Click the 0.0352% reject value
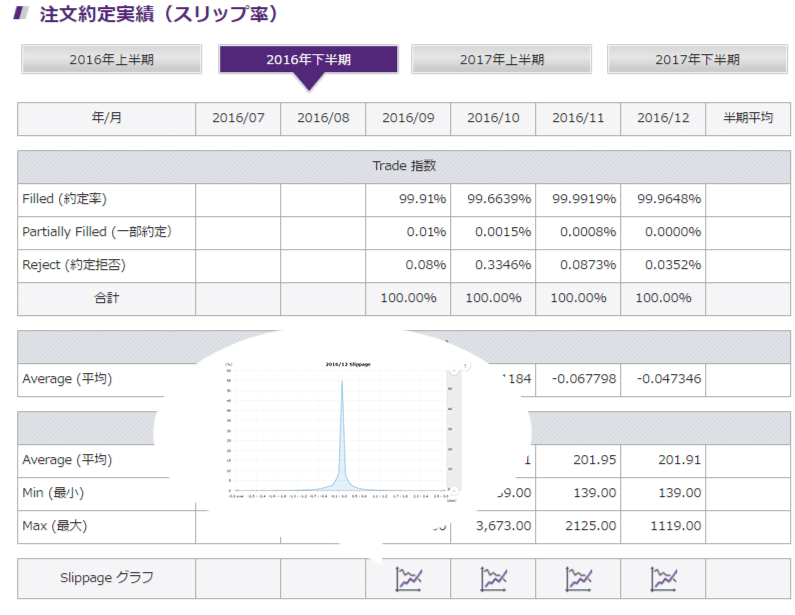This screenshot has height=615, width=795. [673, 265]
